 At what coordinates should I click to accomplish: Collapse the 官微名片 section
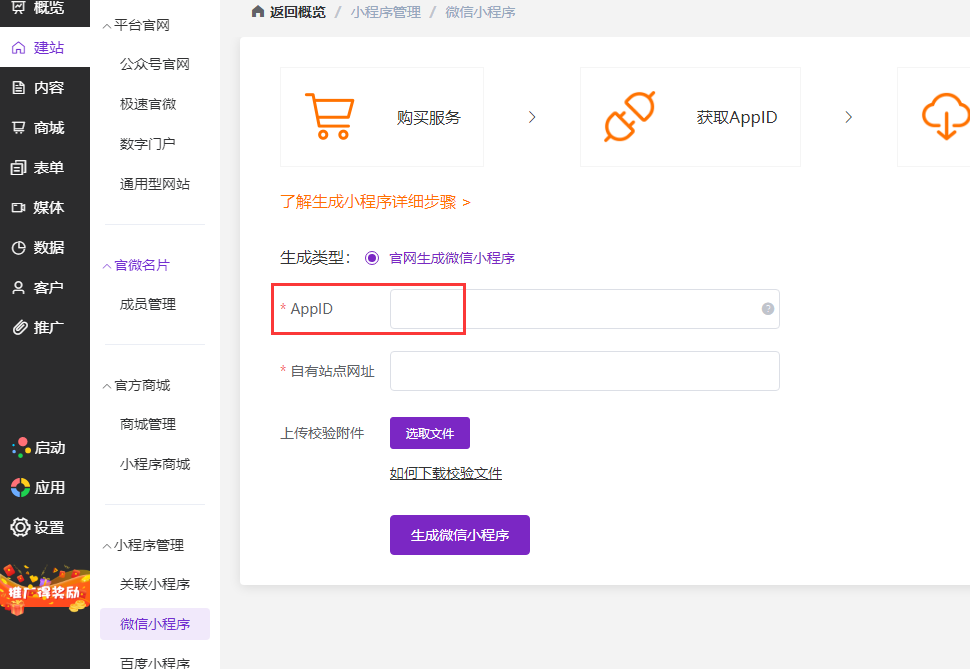[x=106, y=265]
